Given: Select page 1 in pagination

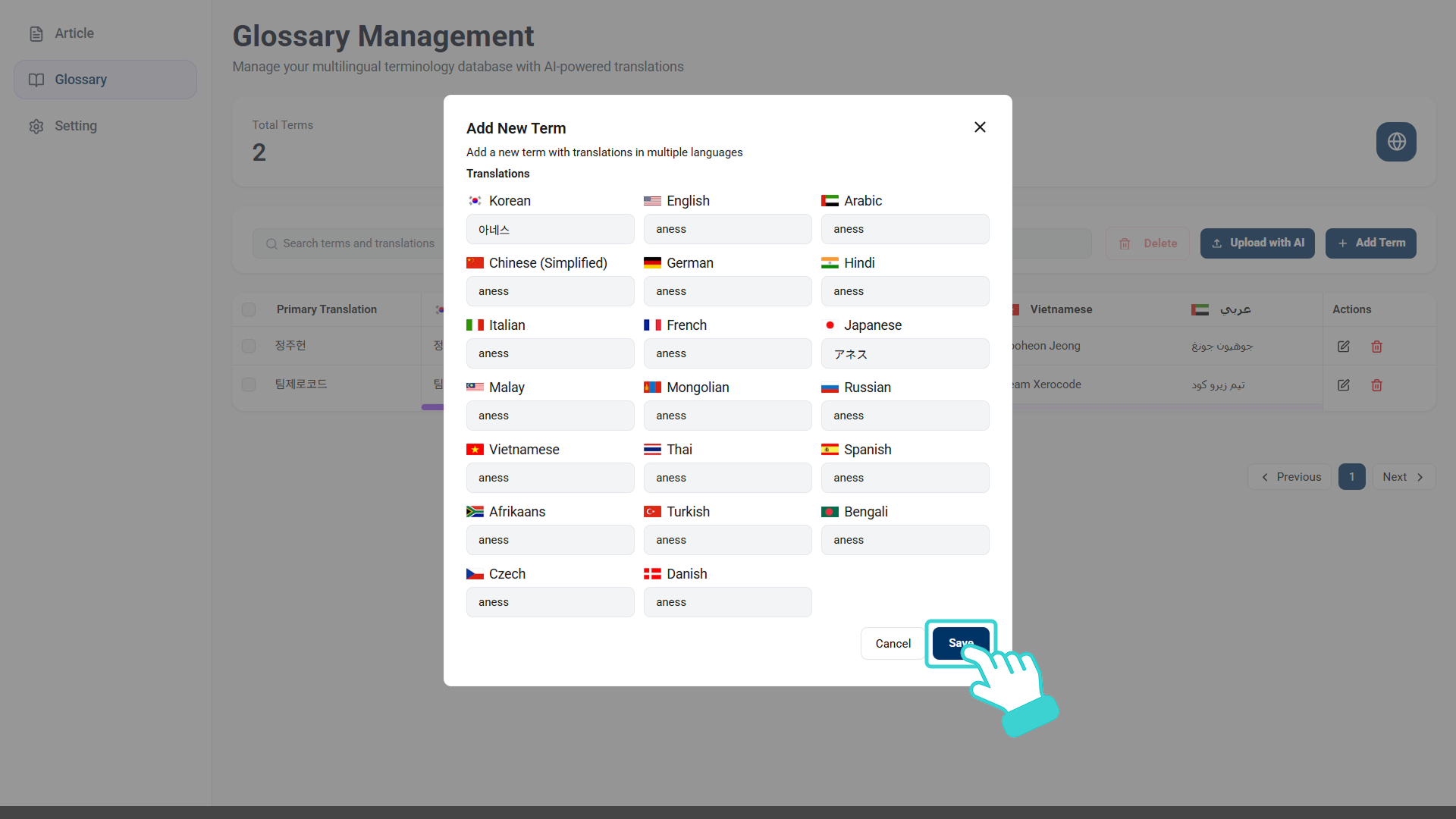Looking at the screenshot, I should pos(1351,477).
